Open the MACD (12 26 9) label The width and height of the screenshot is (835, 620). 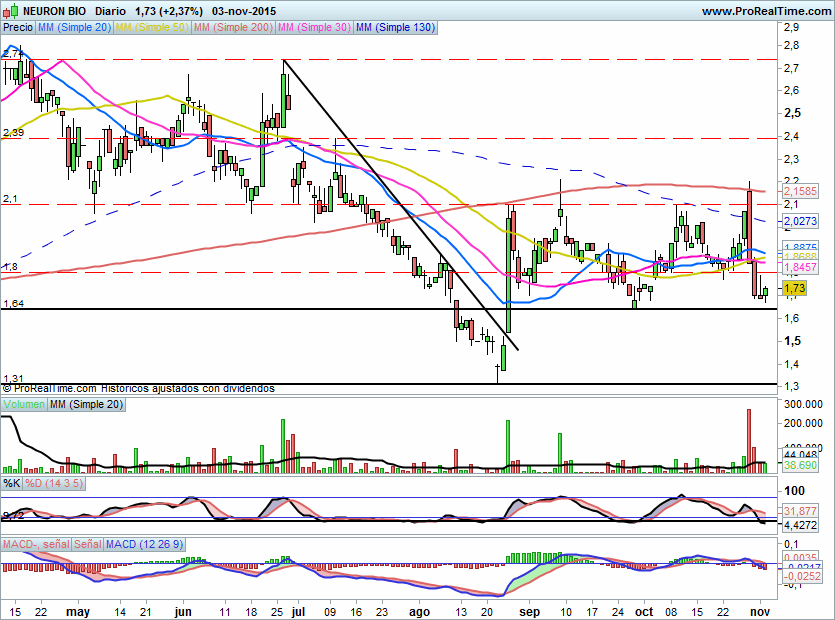pos(144,544)
